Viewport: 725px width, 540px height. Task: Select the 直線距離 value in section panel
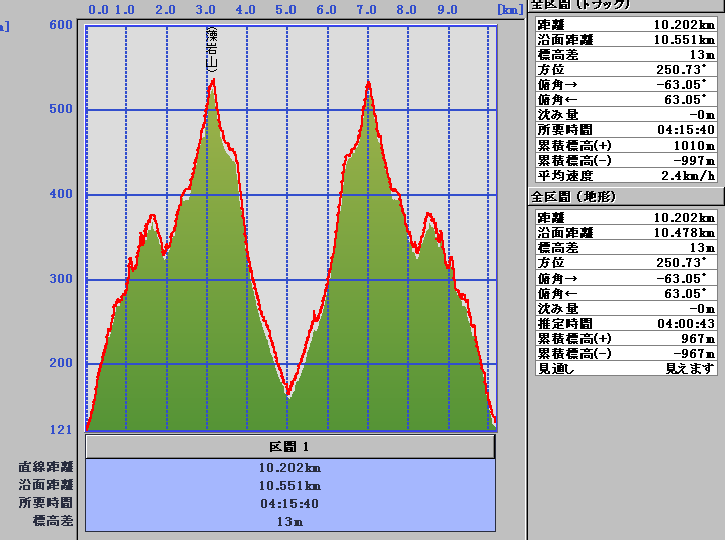290,467
